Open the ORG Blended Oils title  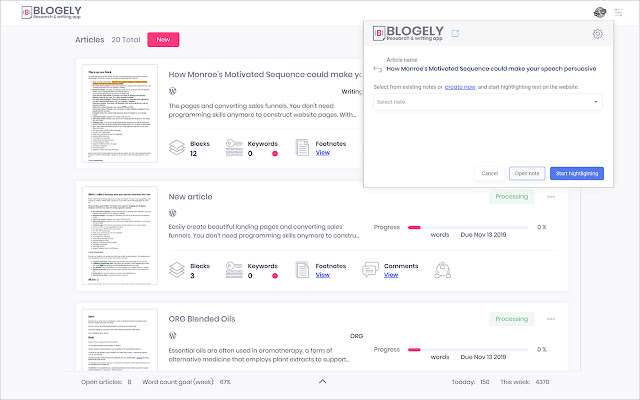pyautogui.click(x=202, y=319)
